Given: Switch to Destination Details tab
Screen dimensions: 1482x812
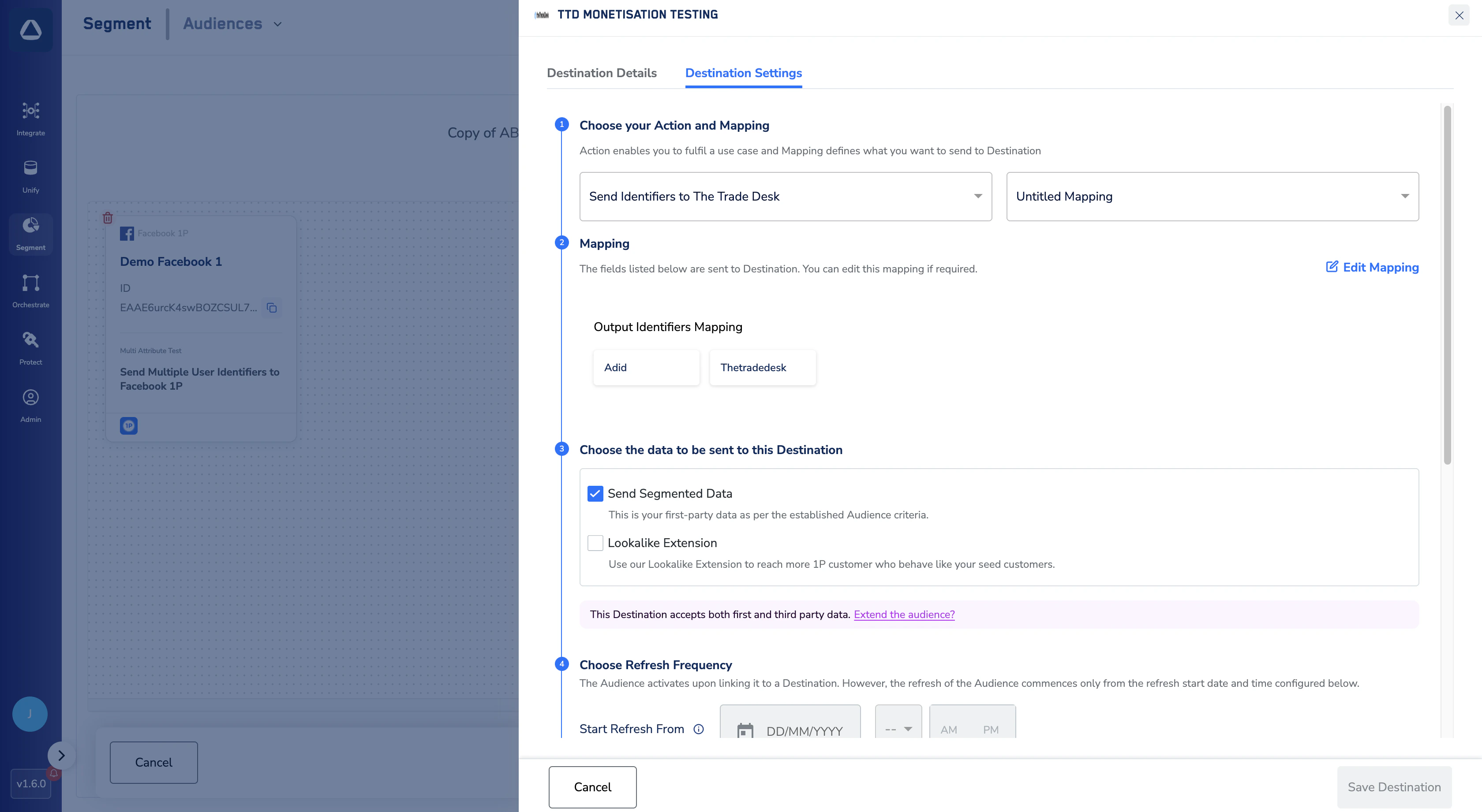Looking at the screenshot, I should point(601,73).
